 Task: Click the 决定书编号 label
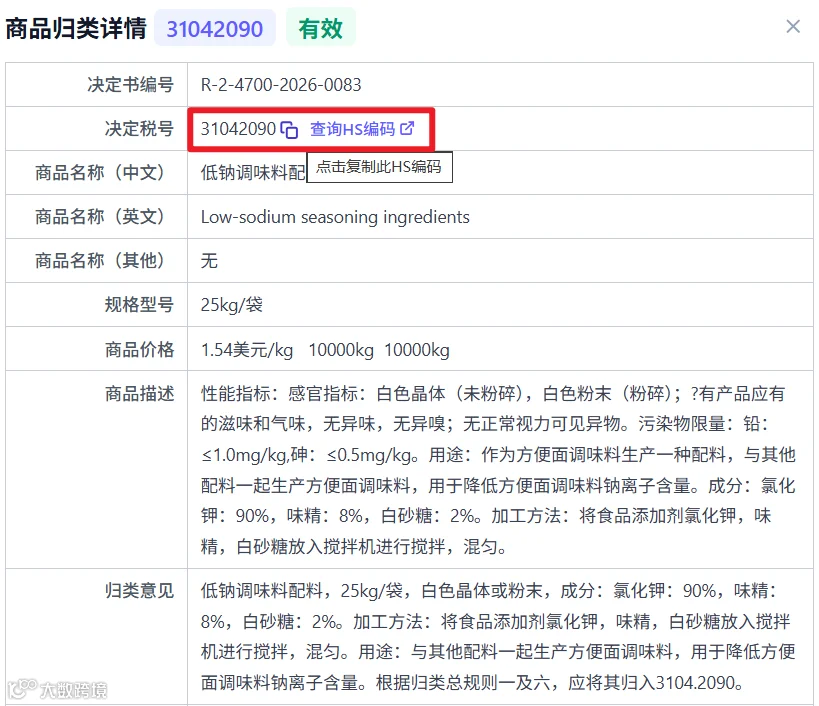click(x=131, y=85)
